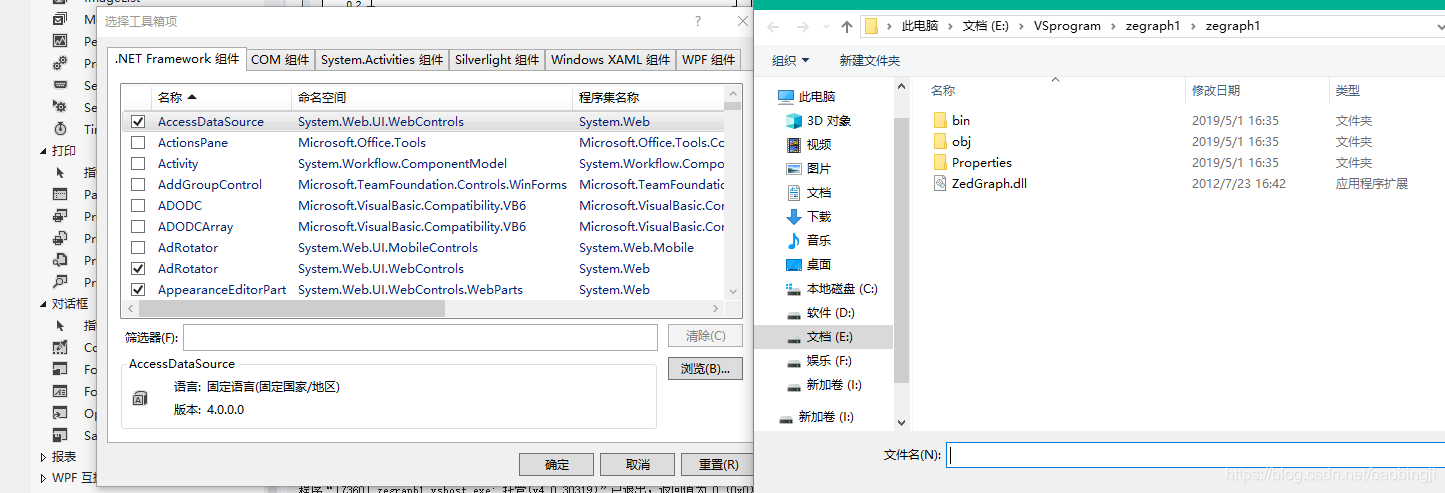This screenshot has width=1445, height=493.
Task: Open 组织 dropdown in file dialog
Action: [791, 61]
